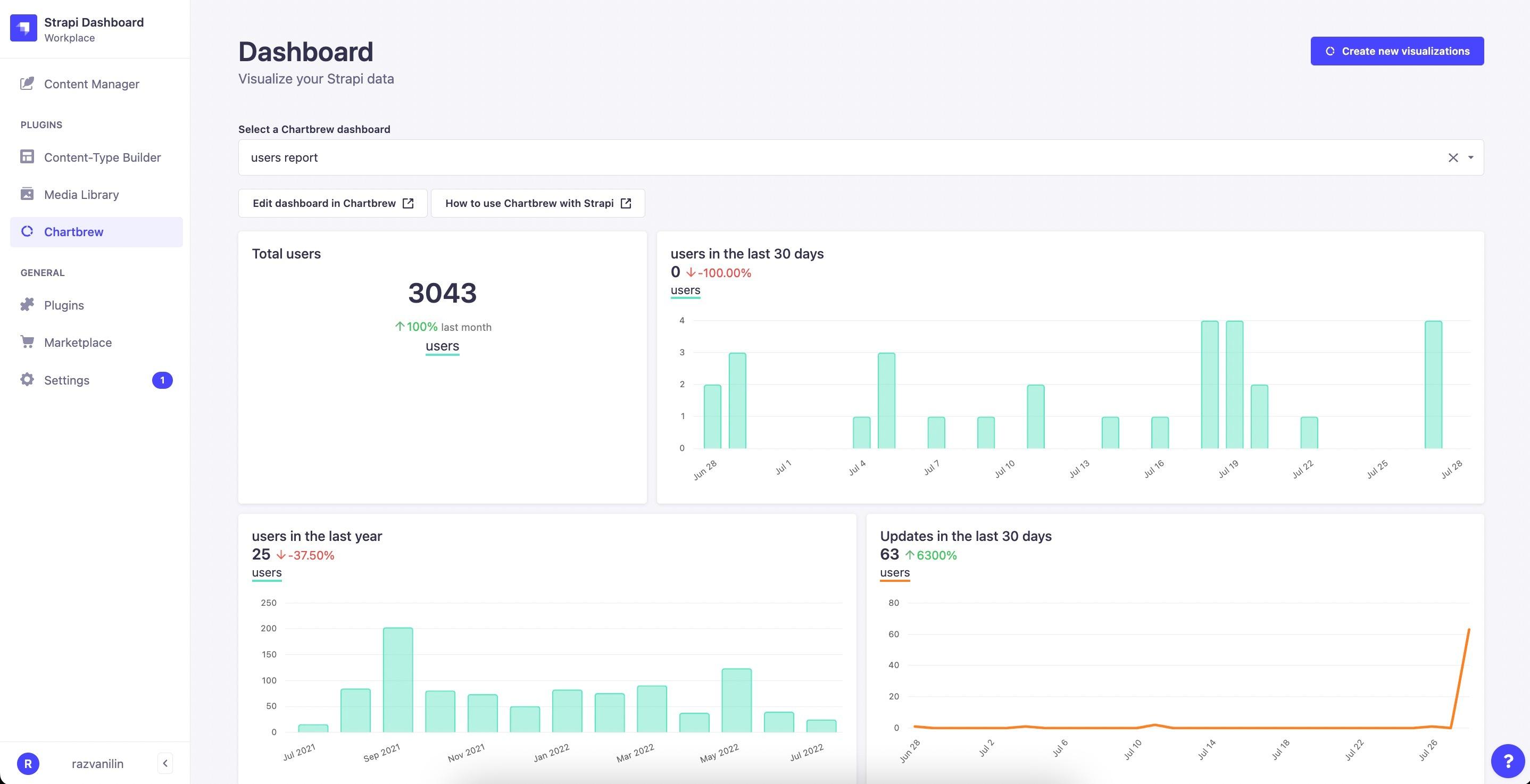The width and height of the screenshot is (1530, 784).
Task: Open Settings menu item
Action: click(96, 380)
